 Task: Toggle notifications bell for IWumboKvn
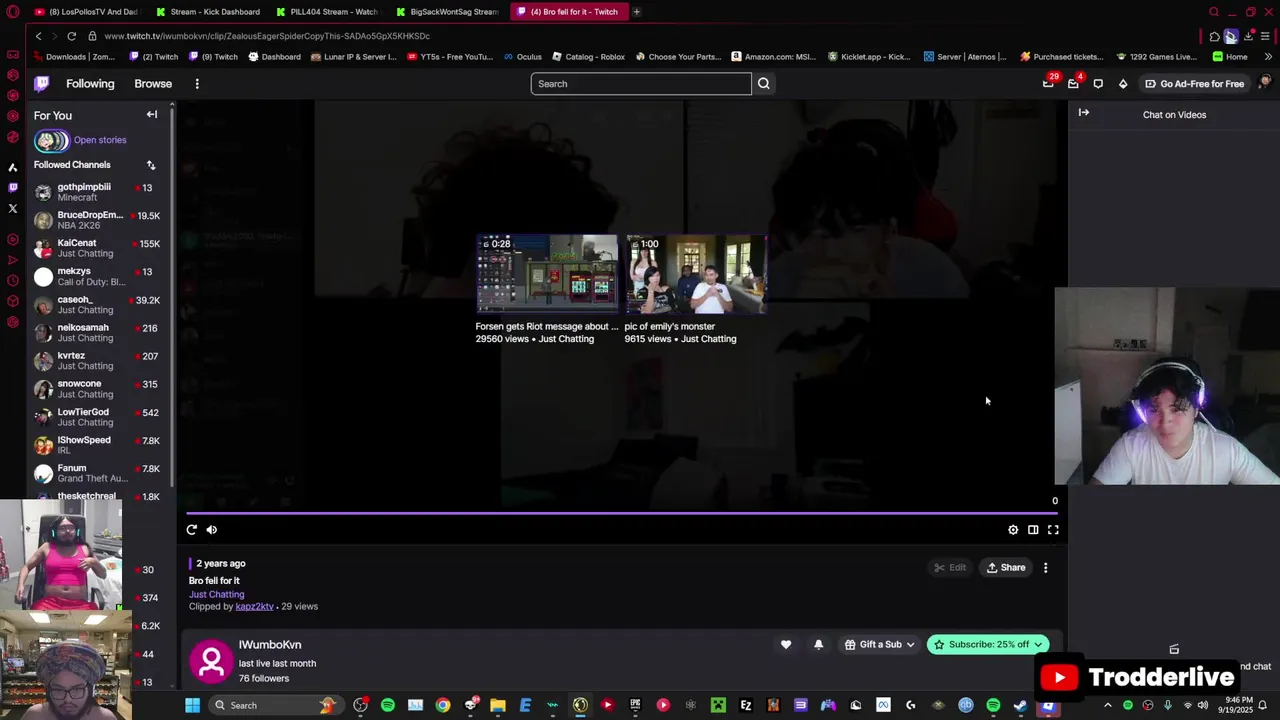[818, 645]
